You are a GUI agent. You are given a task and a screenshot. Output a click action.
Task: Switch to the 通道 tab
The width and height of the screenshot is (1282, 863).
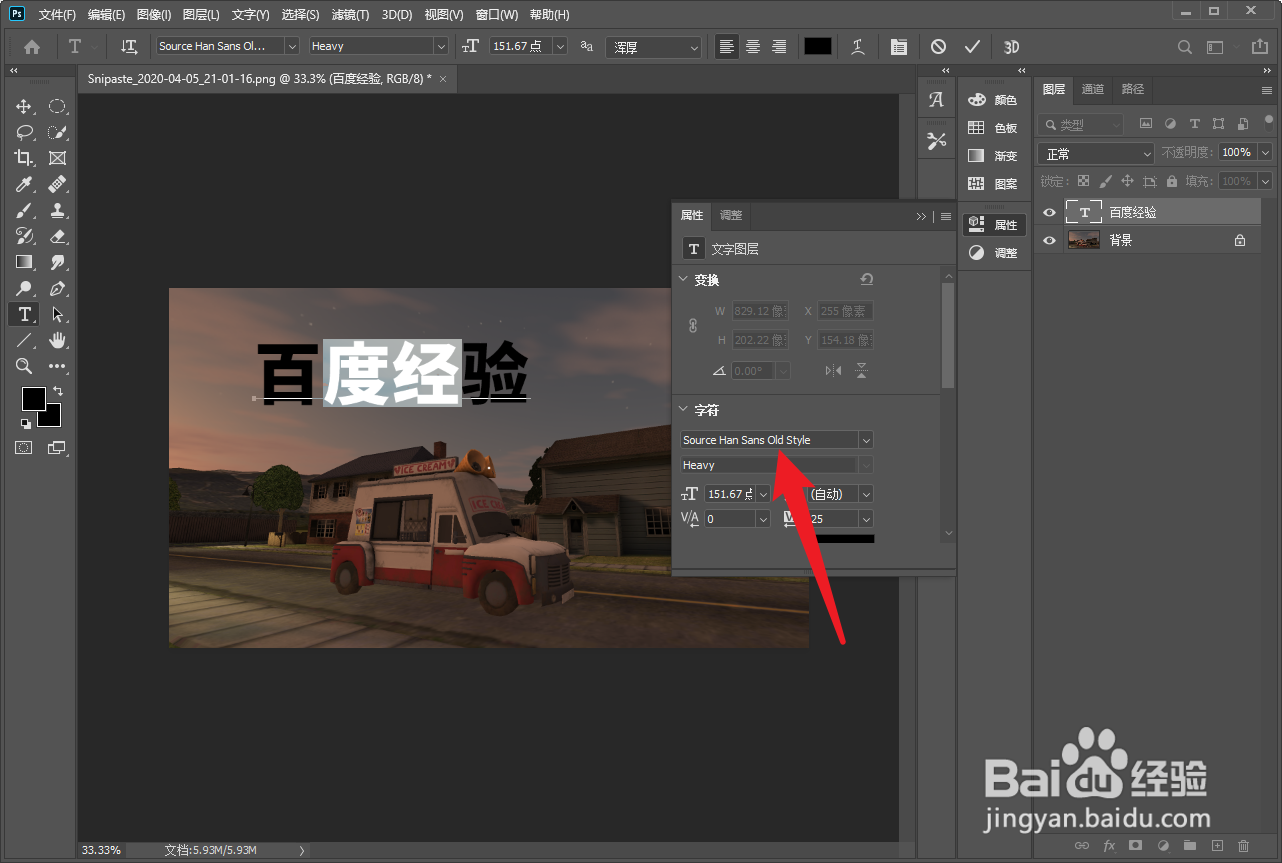(x=1093, y=89)
